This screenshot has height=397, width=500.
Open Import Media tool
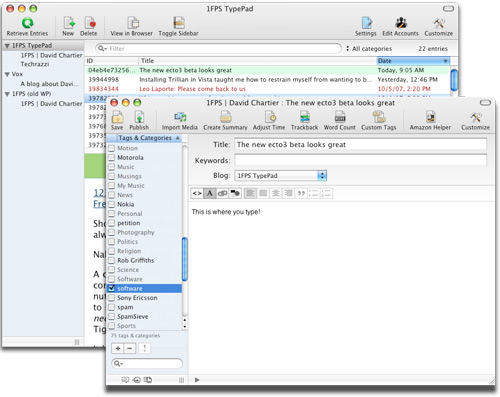click(x=180, y=121)
